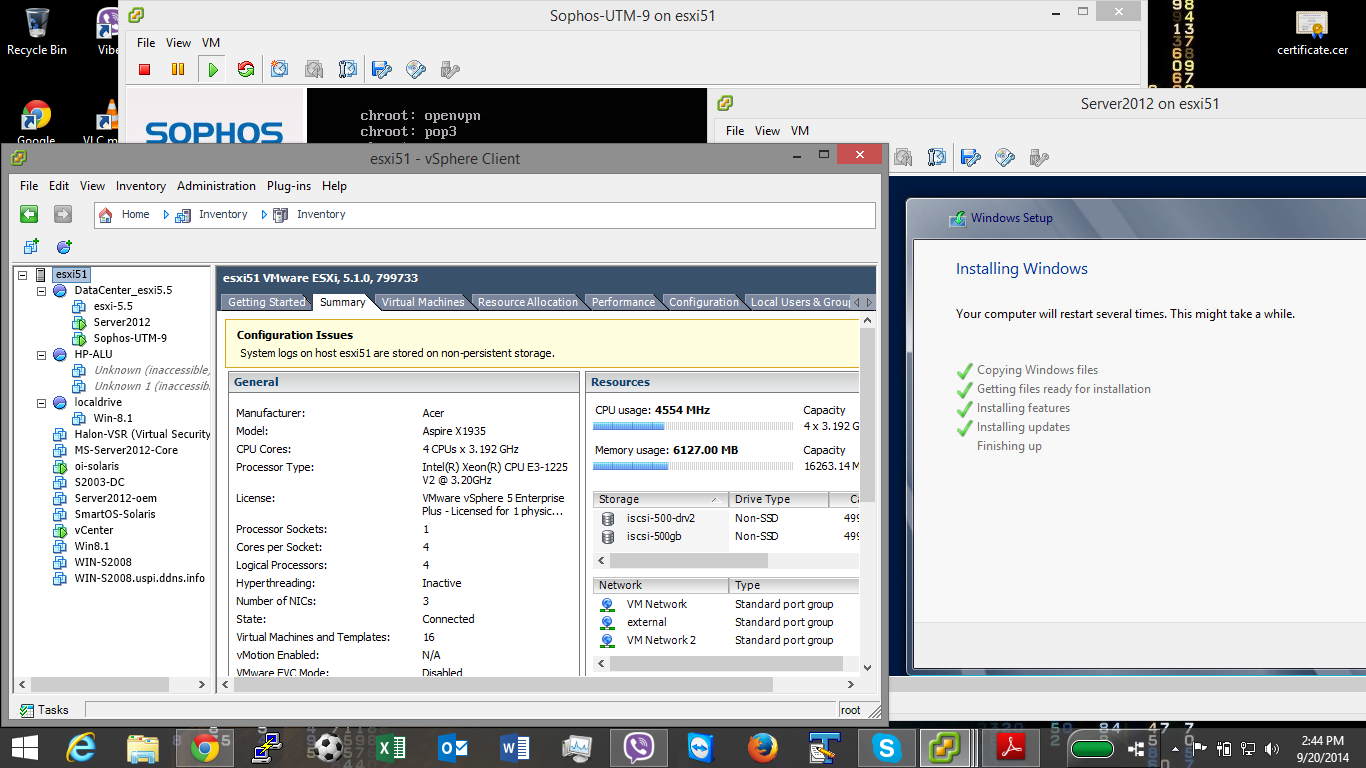The image size is (1366, 768).
Task: Take a snapshot of the Sophos VM
Action: (280, 70)
